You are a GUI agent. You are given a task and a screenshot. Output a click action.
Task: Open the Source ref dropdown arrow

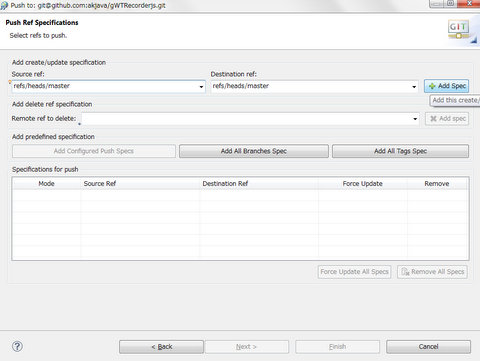click(x=201, y=87)
